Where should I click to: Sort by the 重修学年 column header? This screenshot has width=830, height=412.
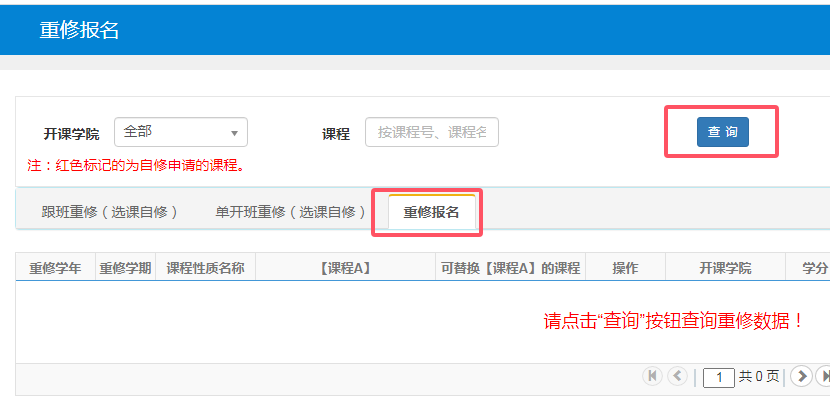pos(55,268)
